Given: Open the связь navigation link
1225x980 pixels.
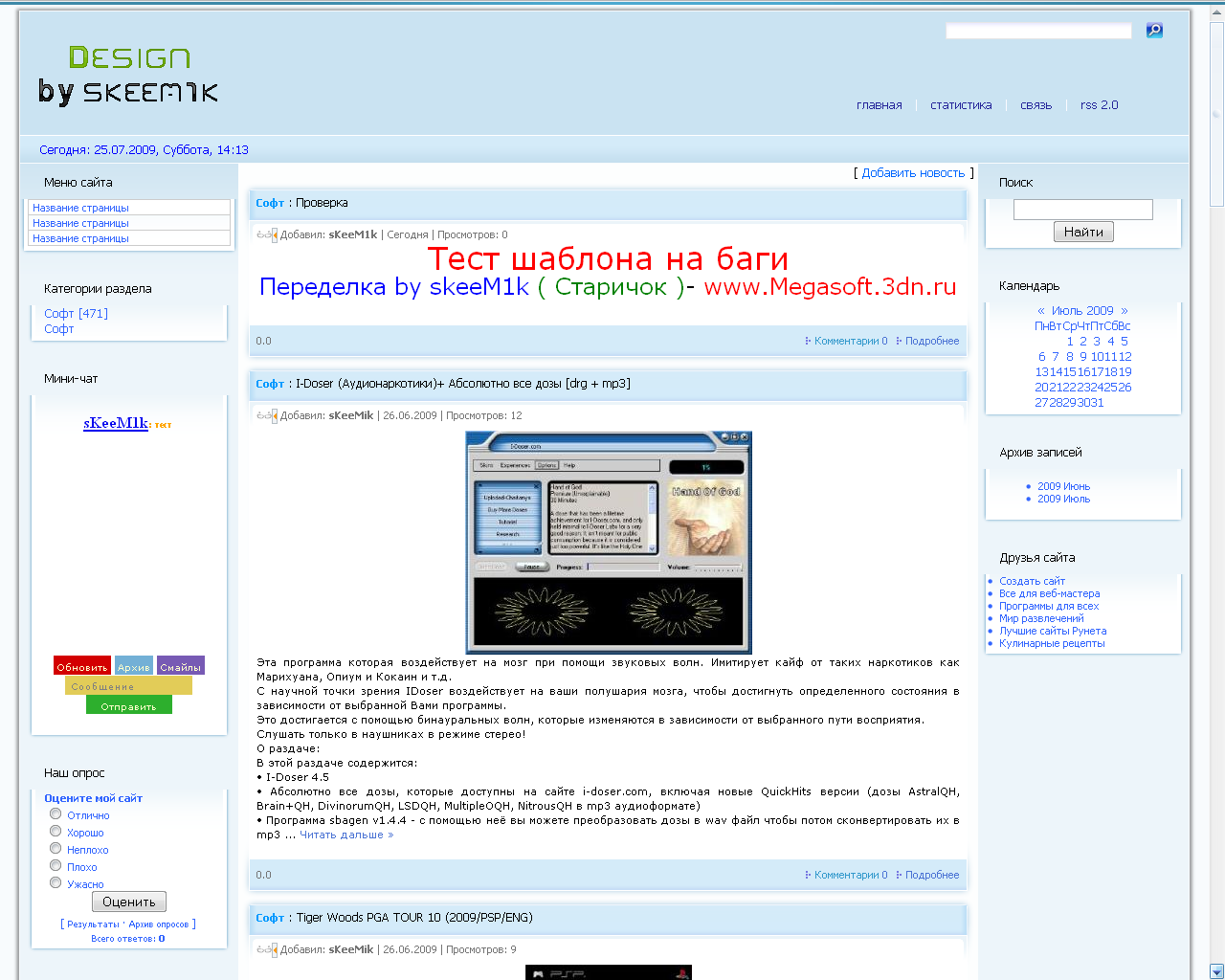Looking at the screenshot, I should point(1036,105).
